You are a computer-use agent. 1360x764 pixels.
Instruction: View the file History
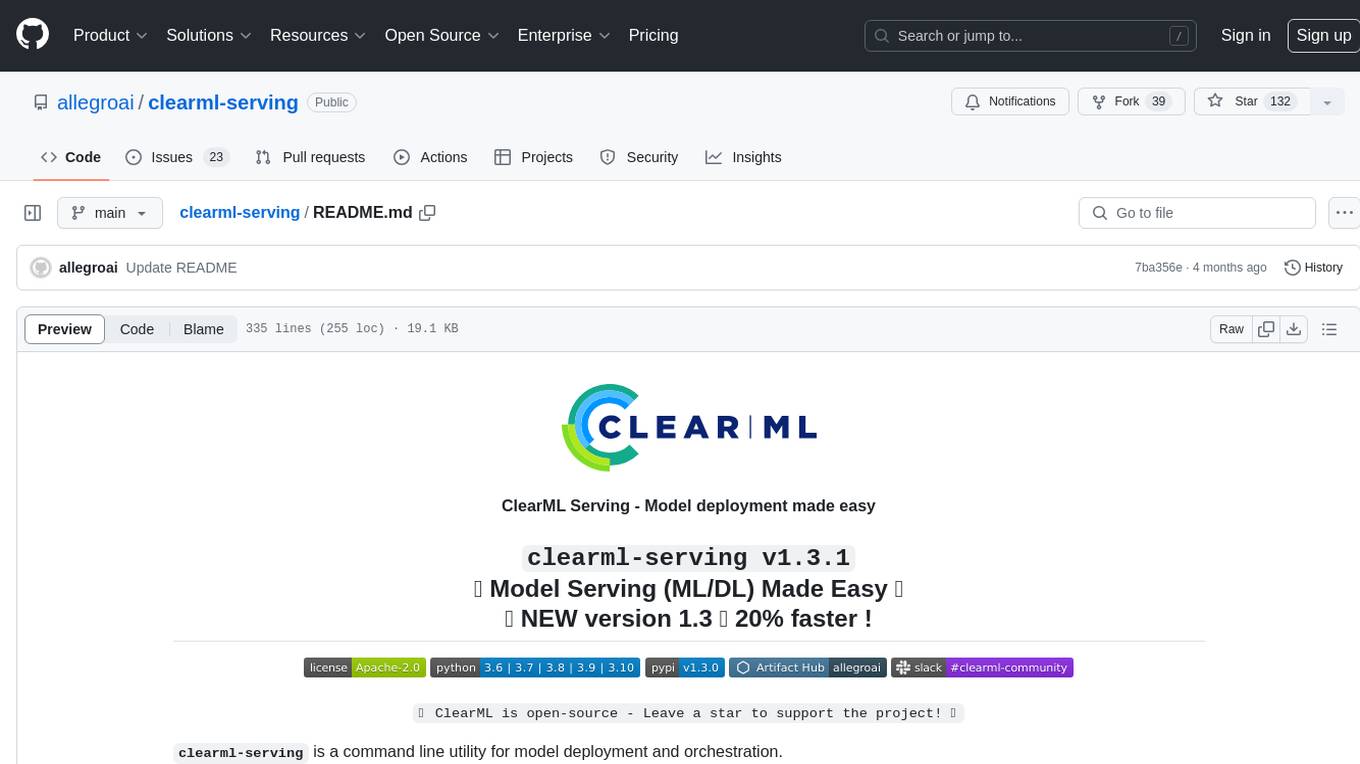tap(1313, 268)
